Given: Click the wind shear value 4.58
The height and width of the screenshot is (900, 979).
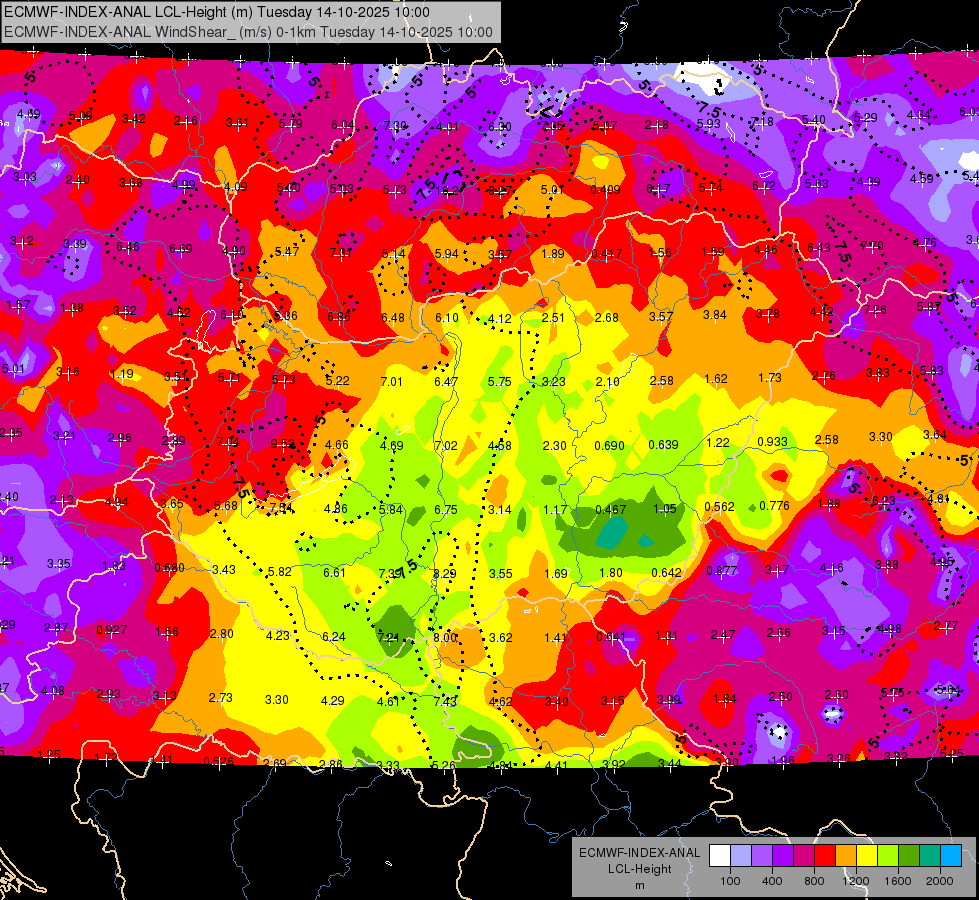Looking at the screenshot, I should (500, 446).
